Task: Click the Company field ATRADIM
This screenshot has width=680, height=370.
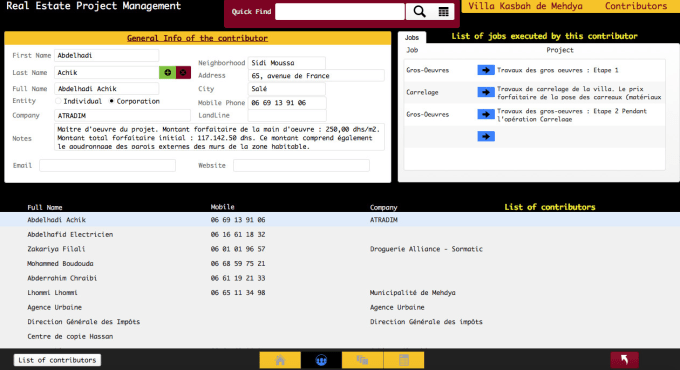Action: click(x=122, y=115)
